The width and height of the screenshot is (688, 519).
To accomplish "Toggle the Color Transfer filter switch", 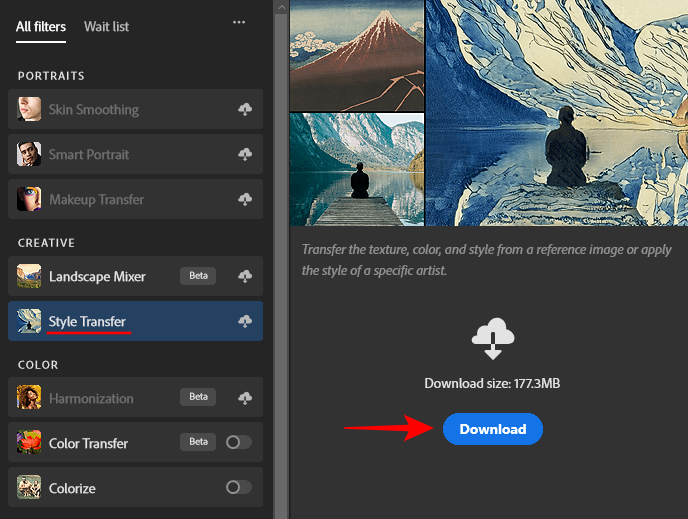I will point(239,442).
